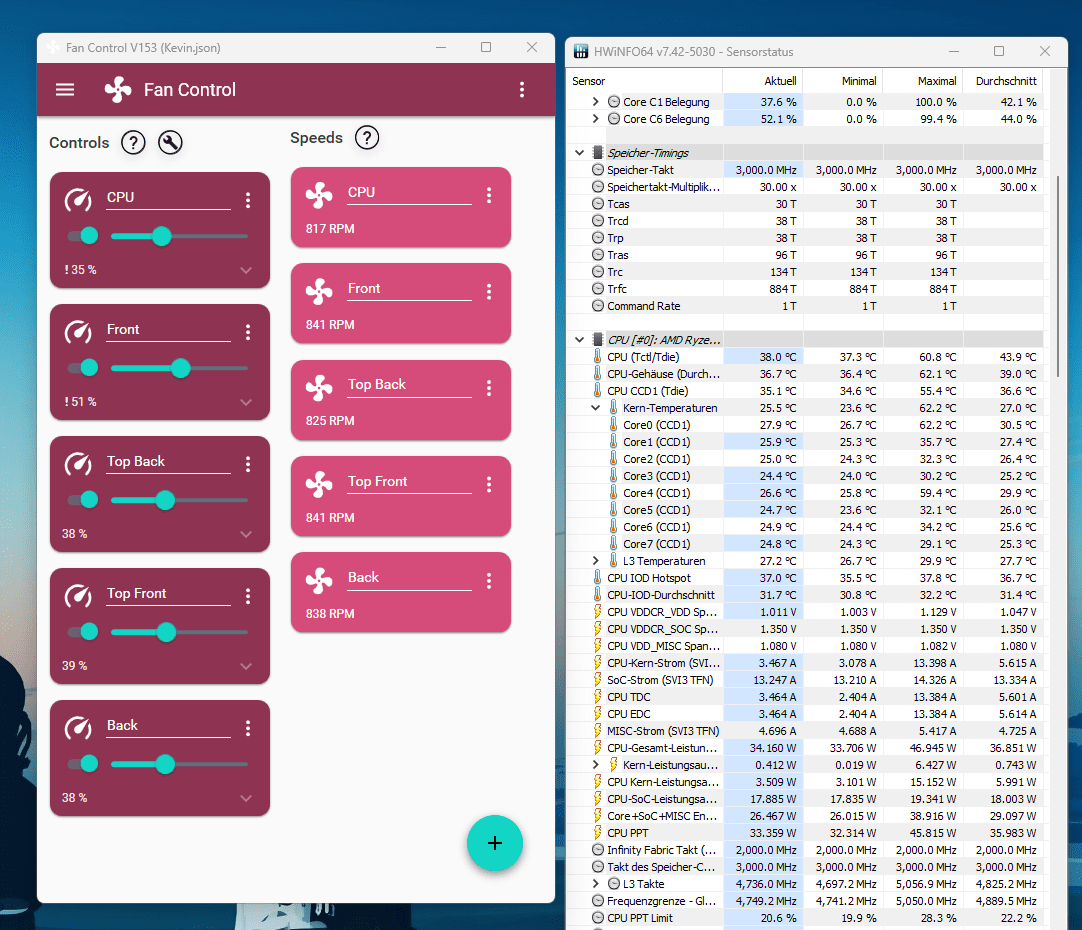Click the Front control speed slider handle
The image size is (1082, 930).
pyautogui.click(x=181, y=368)
